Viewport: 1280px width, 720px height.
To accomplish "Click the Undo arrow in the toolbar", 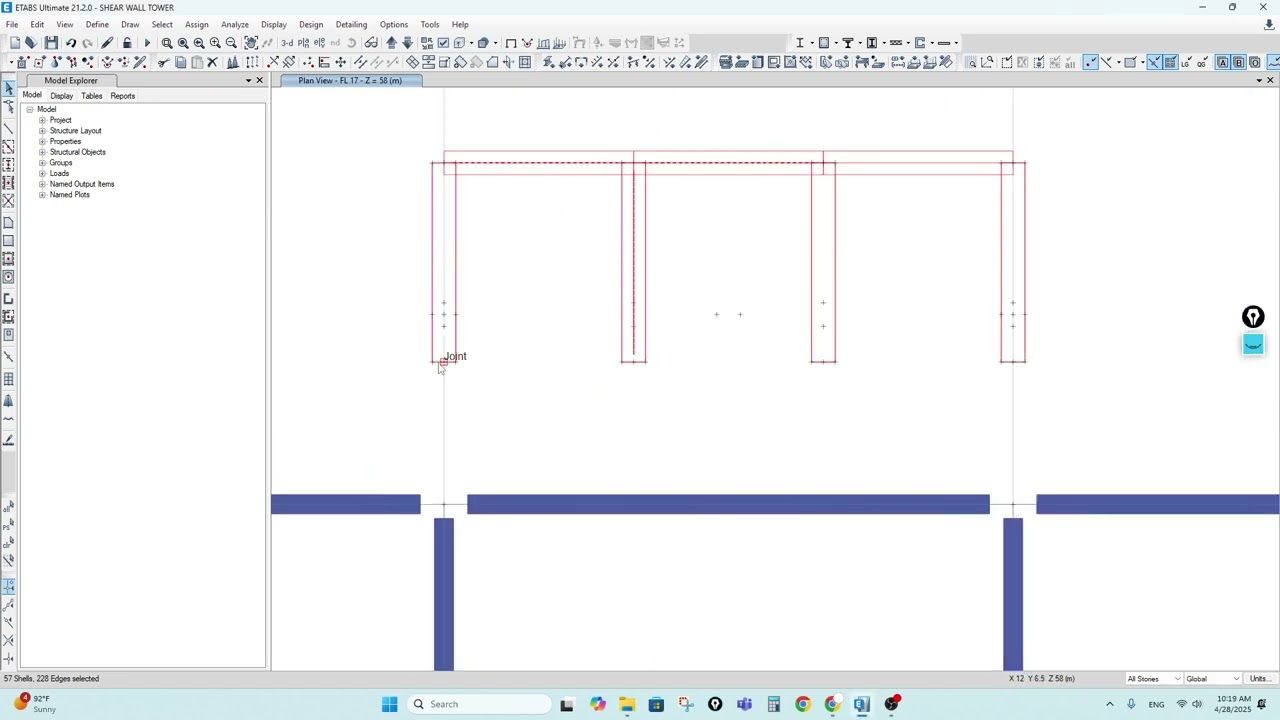I will (x=71, y=43).
